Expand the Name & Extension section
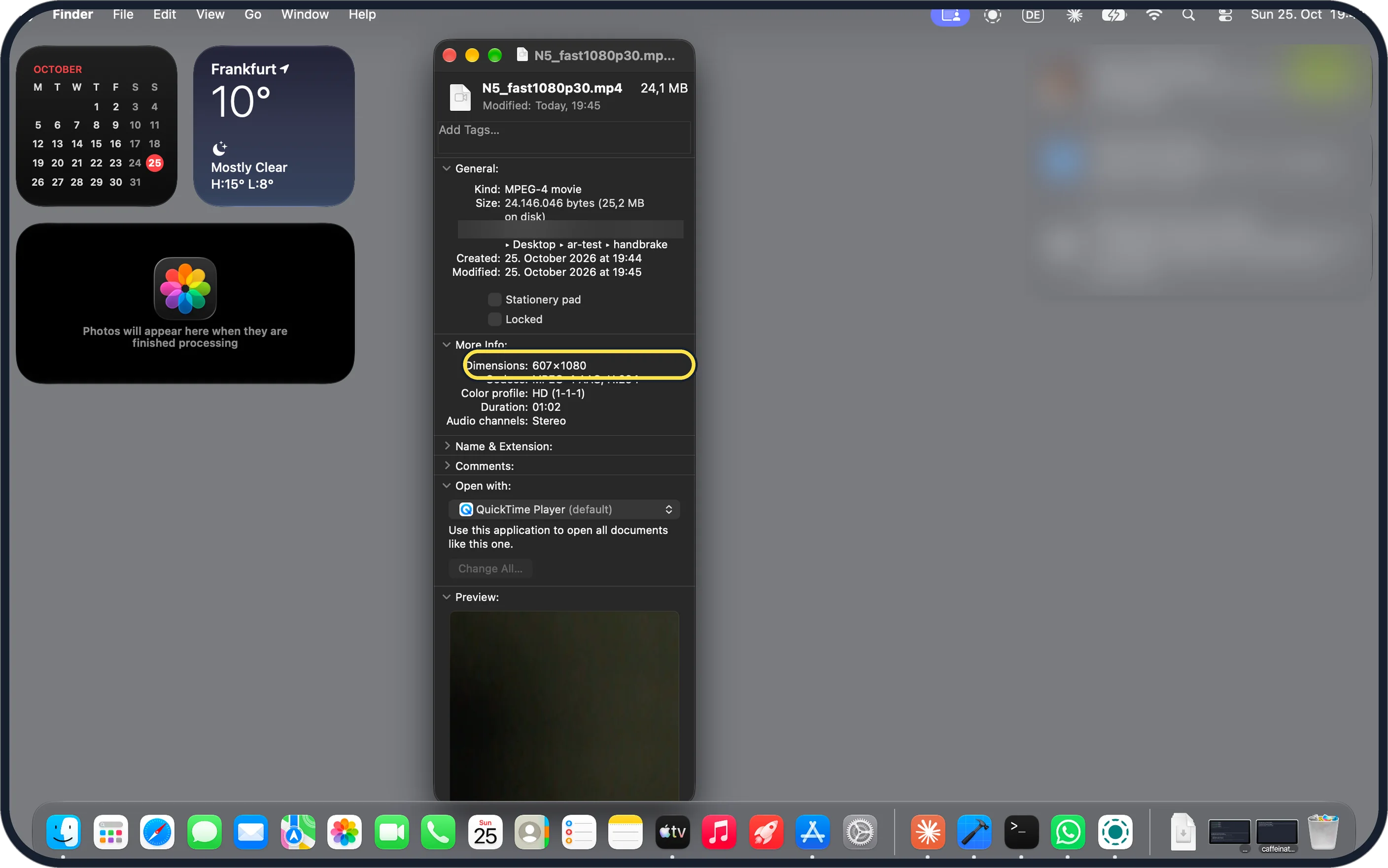Viewport: 1388px width, 868px height. click(x=447, y=445)
